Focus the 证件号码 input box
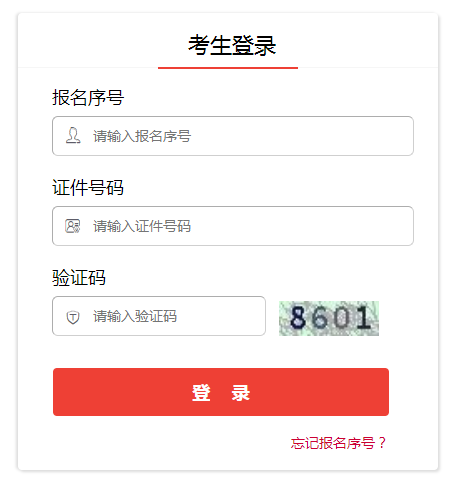The width and height of the screenshot is (452, 480). [x=233, y=226]
